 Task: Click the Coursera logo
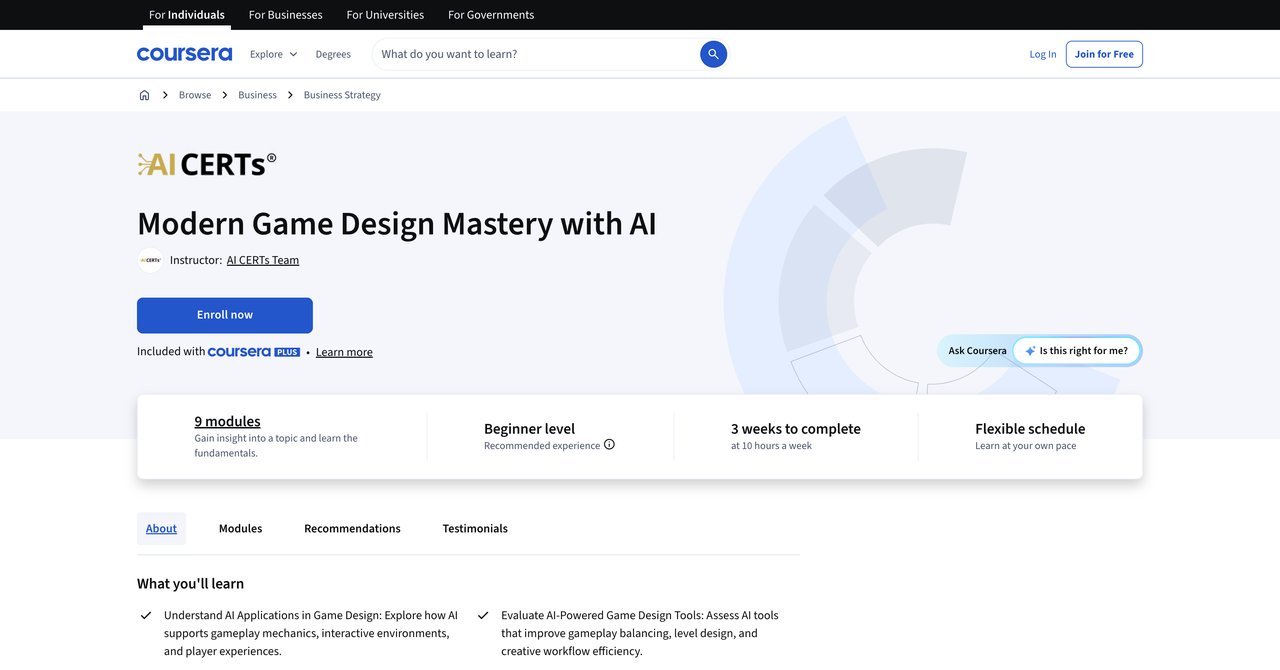pos(184,54)
